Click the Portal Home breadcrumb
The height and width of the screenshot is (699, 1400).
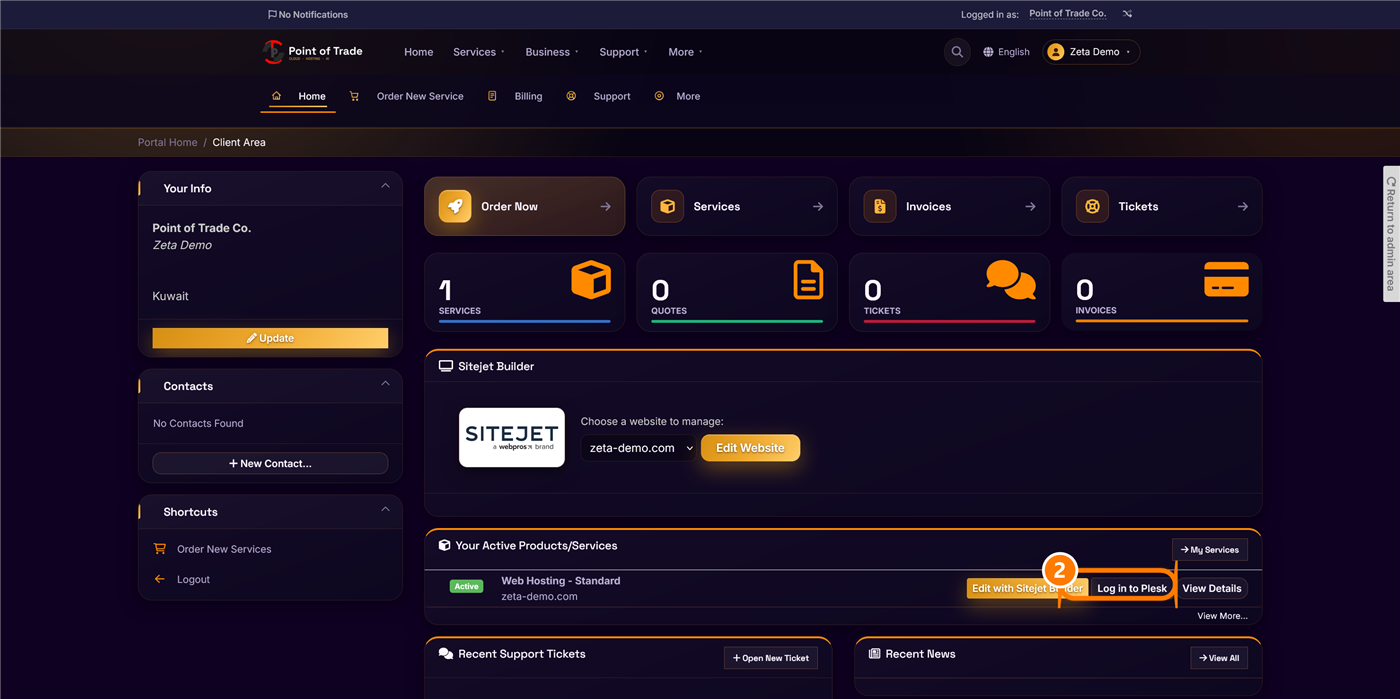[167, 142]
